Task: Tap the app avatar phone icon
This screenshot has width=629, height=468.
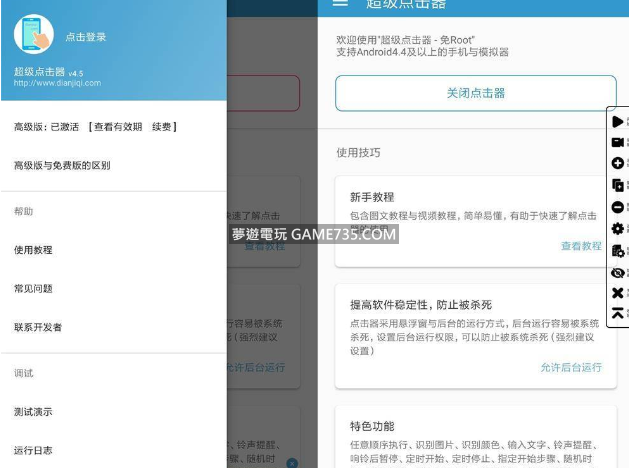Action: (x=34, y=34)
